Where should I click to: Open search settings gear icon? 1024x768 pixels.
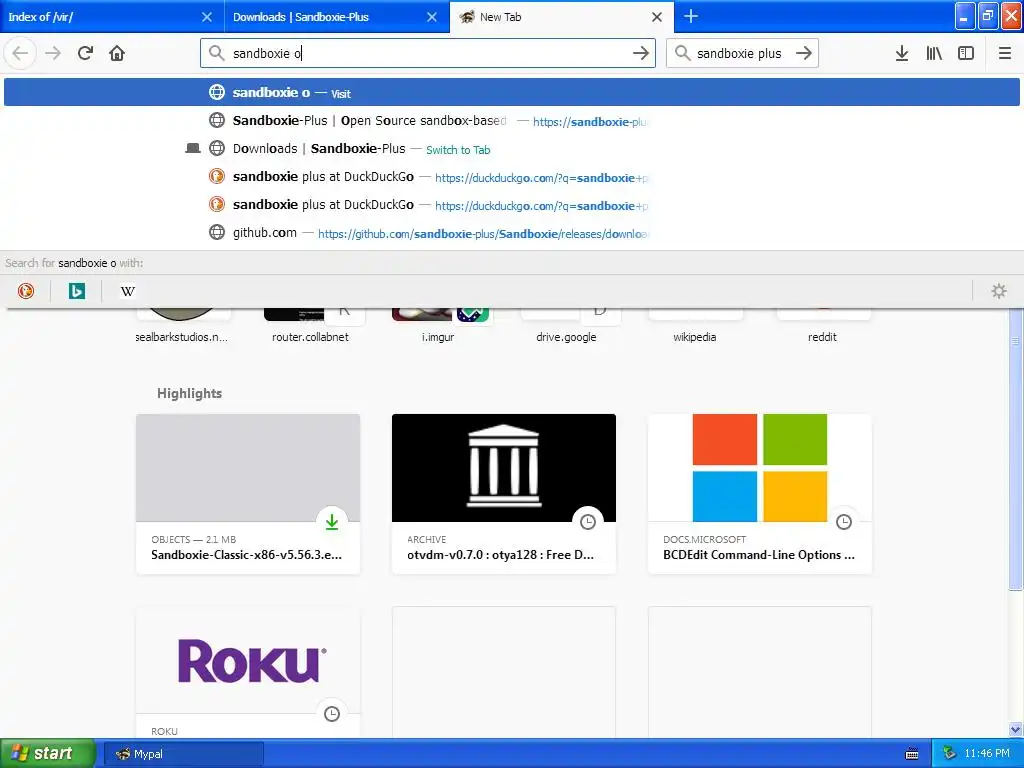click(999, 291)
